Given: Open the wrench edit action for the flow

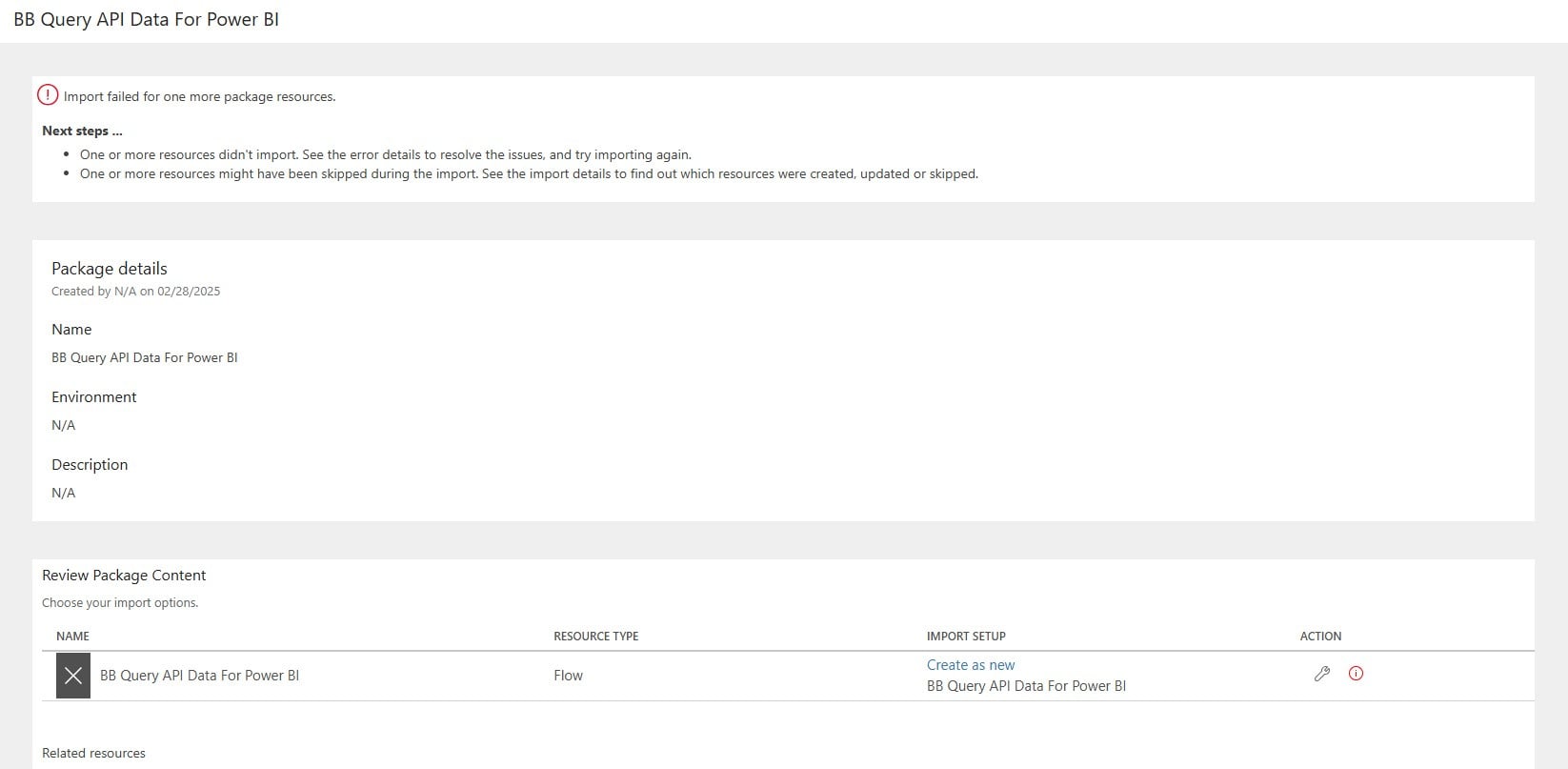Looking at the screenshot, I should pos(1321,674).
